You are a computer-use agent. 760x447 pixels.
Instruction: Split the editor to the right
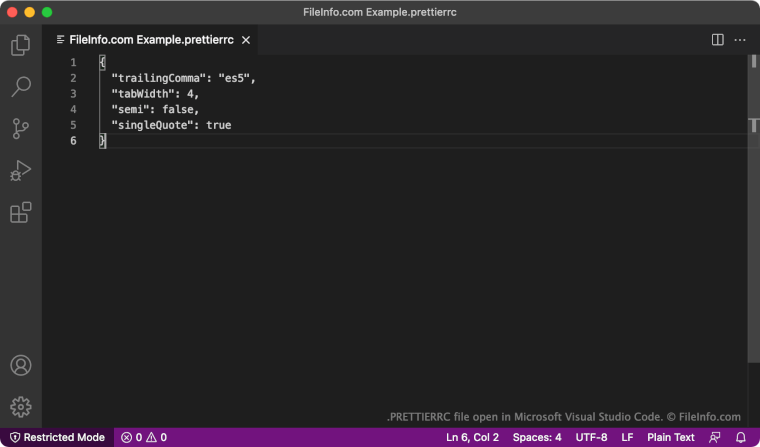(x=718, y=40)
